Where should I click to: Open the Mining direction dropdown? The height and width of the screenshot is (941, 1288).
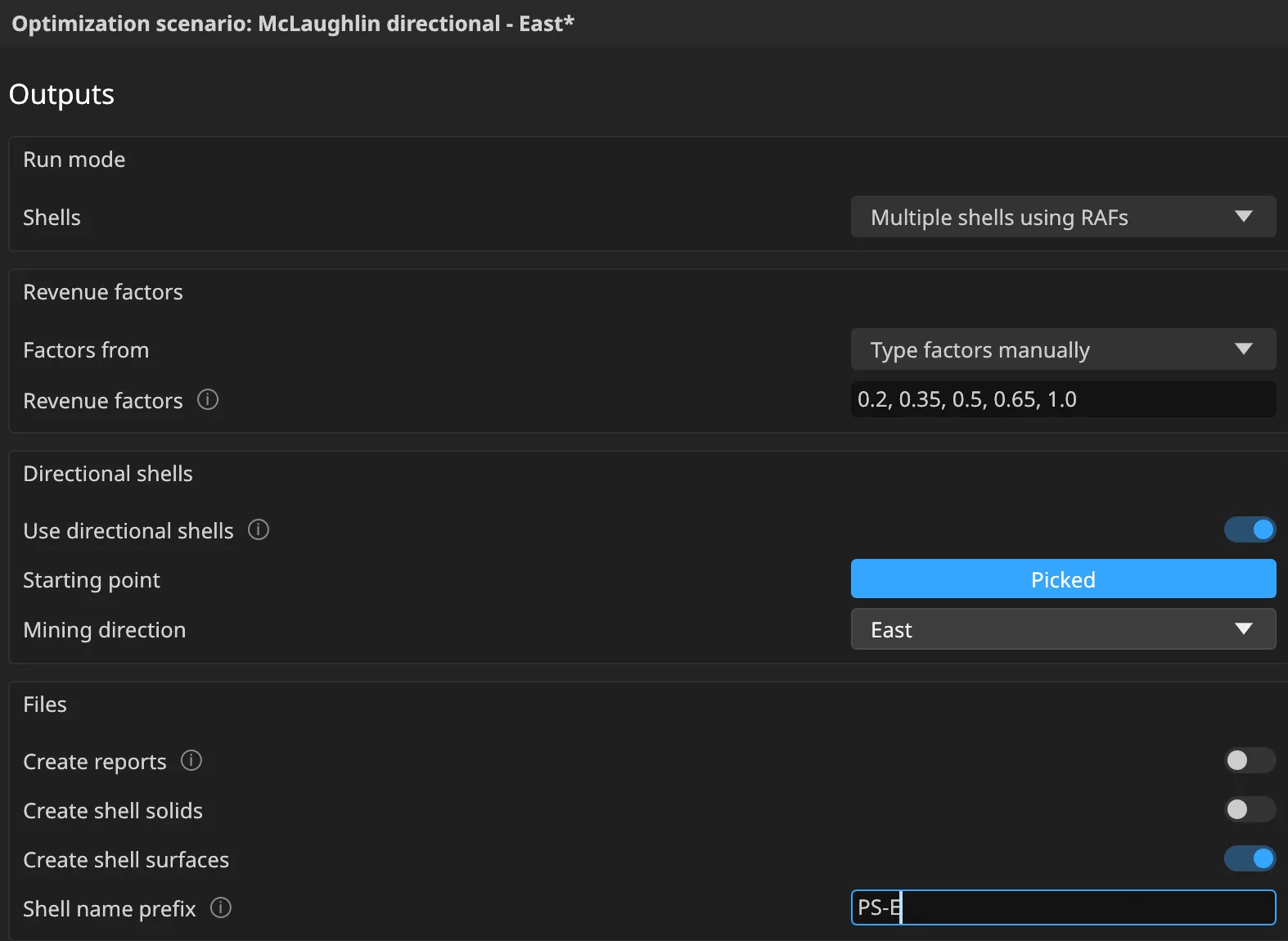(x=1063, y=629)
